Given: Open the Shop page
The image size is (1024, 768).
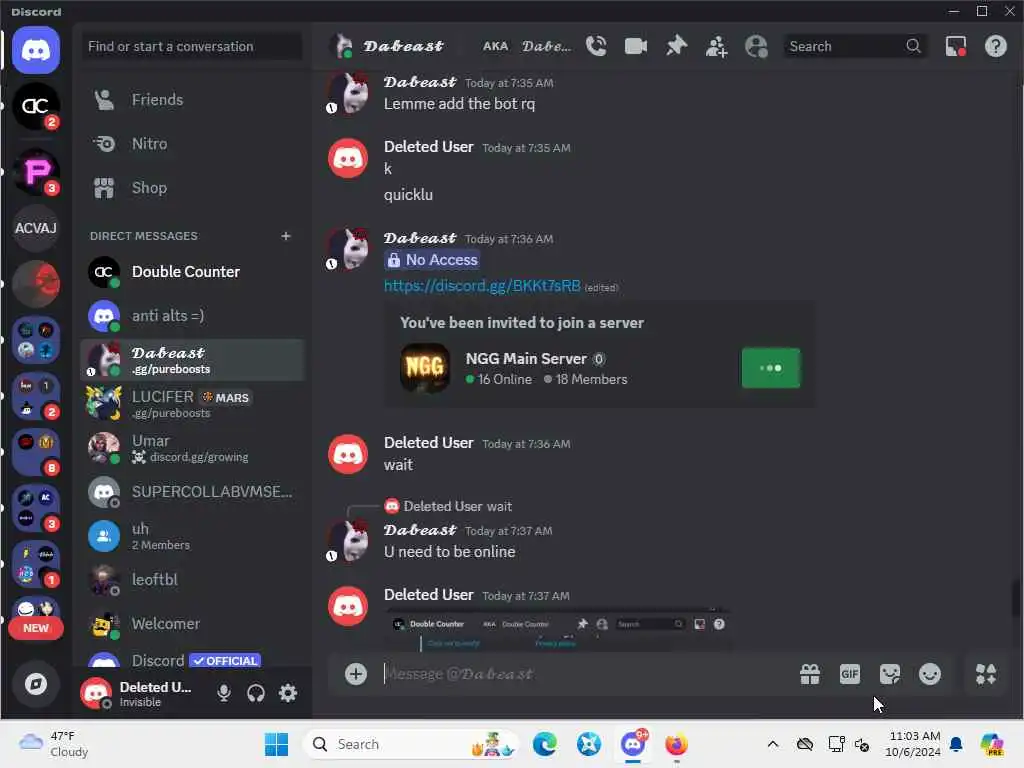Looking at the screenshot, I should click(x=192, y=188).
